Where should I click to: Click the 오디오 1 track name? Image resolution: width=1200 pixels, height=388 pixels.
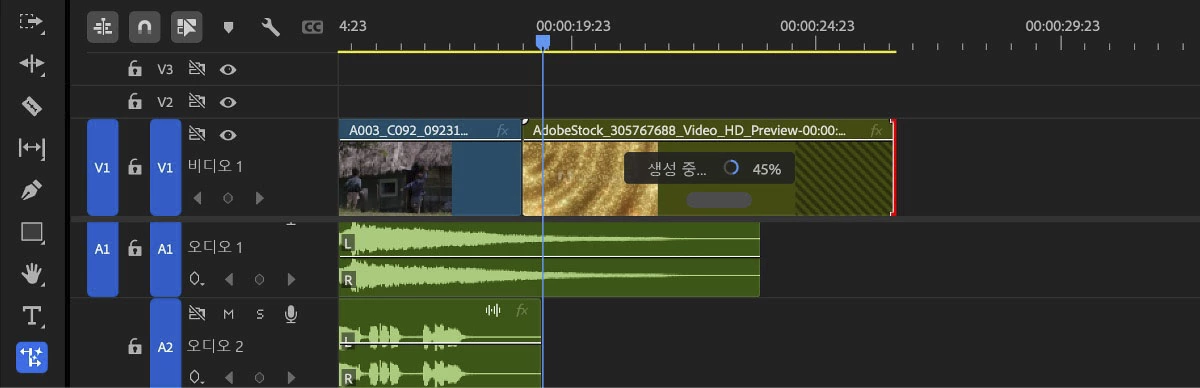point(215,247)
